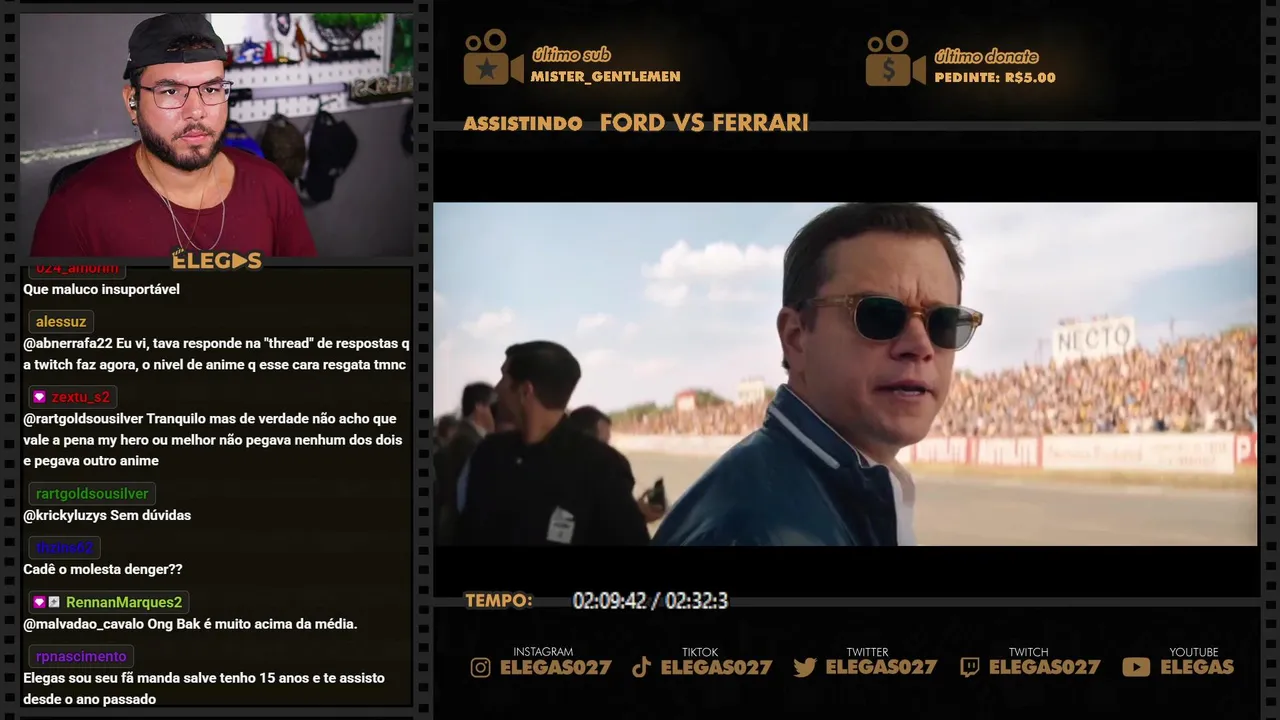1280x720 pixels.
Task: Click YouTube handle ELEGAS
Action: click(1197, 668)
